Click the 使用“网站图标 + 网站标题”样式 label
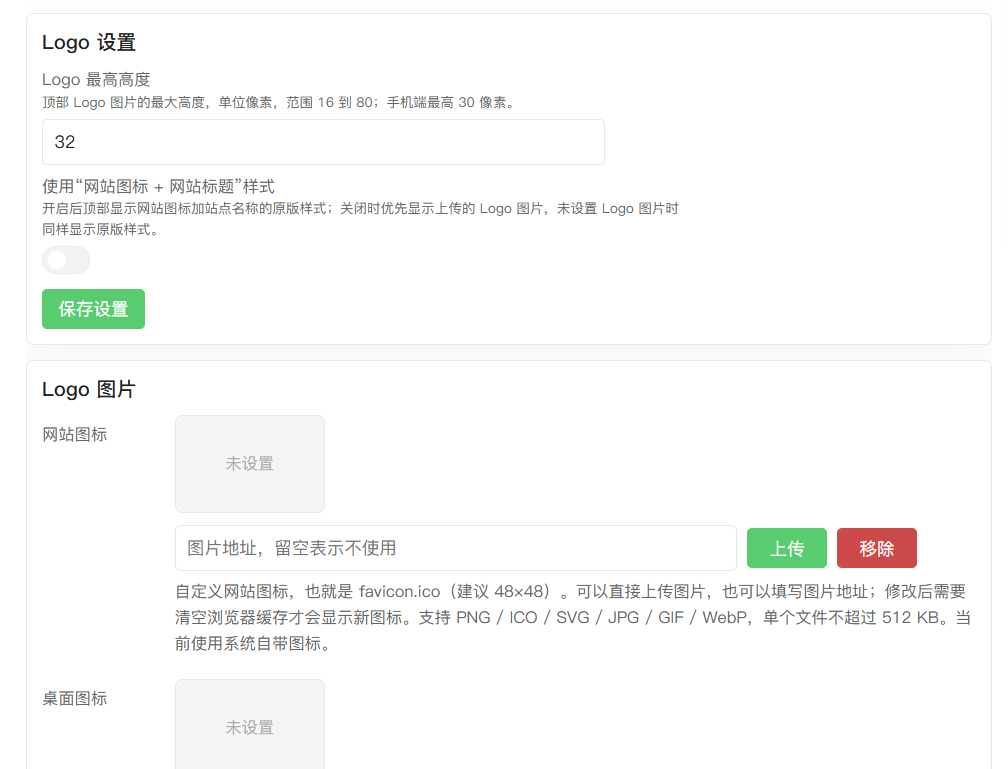The image size is (1008, 769). point(158,186)
